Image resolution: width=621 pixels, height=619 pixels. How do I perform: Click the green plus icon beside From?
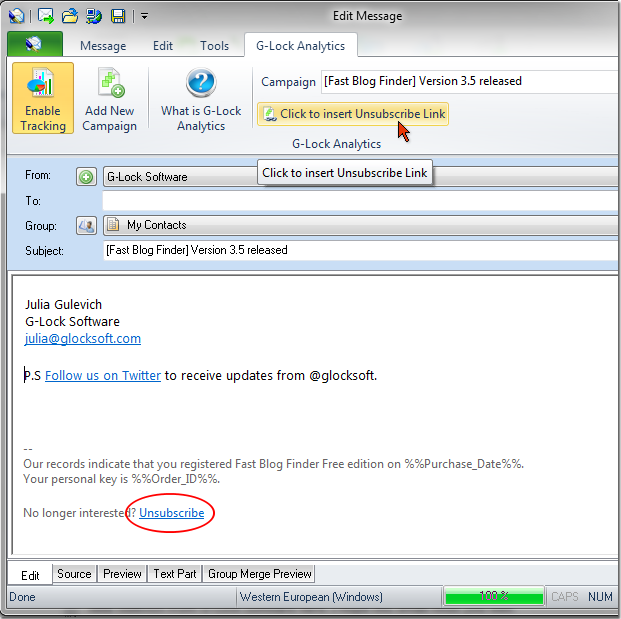[86, 177]
